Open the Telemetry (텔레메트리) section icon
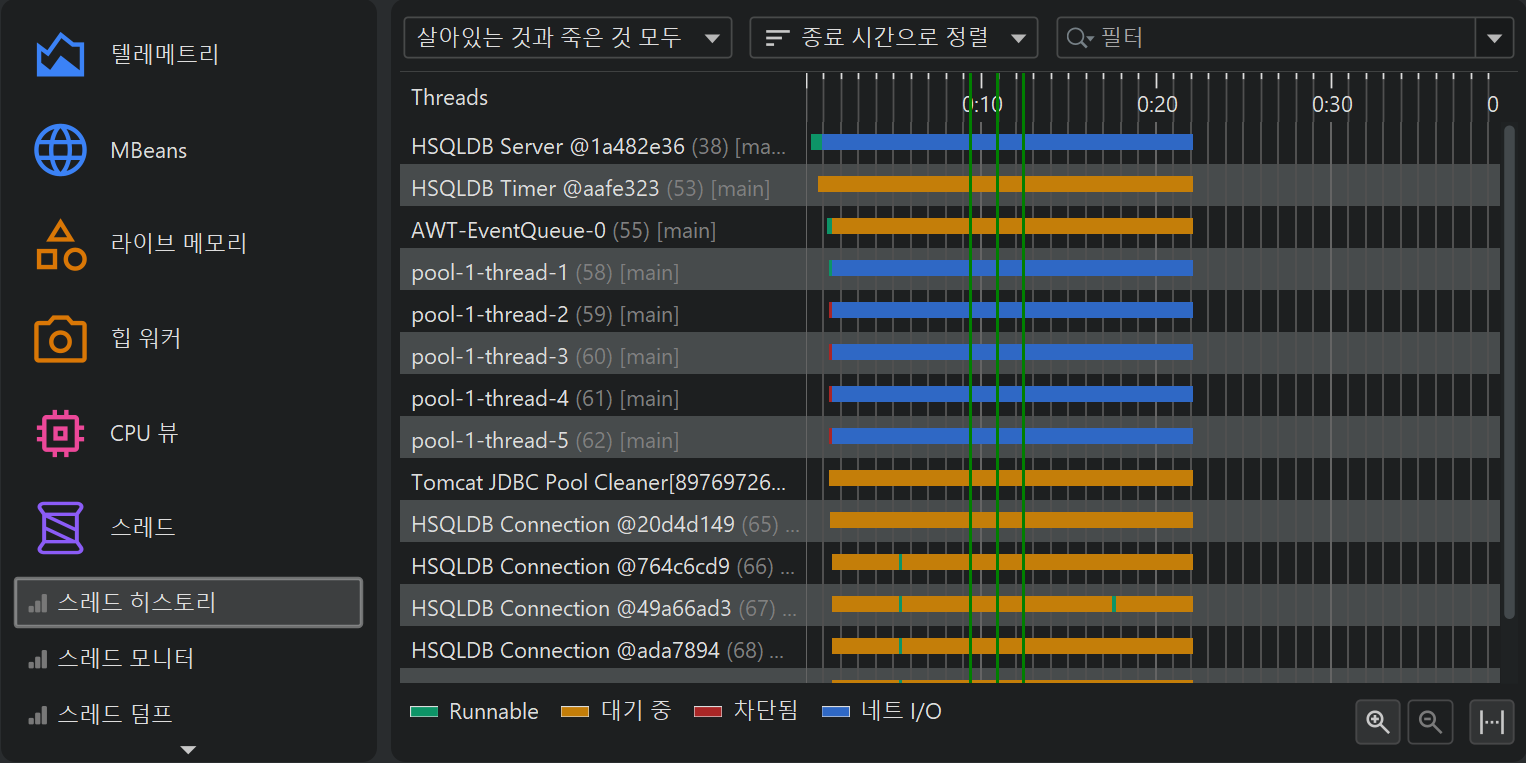This screenshot has height=763, width=1526. click(x=60, y=55)
